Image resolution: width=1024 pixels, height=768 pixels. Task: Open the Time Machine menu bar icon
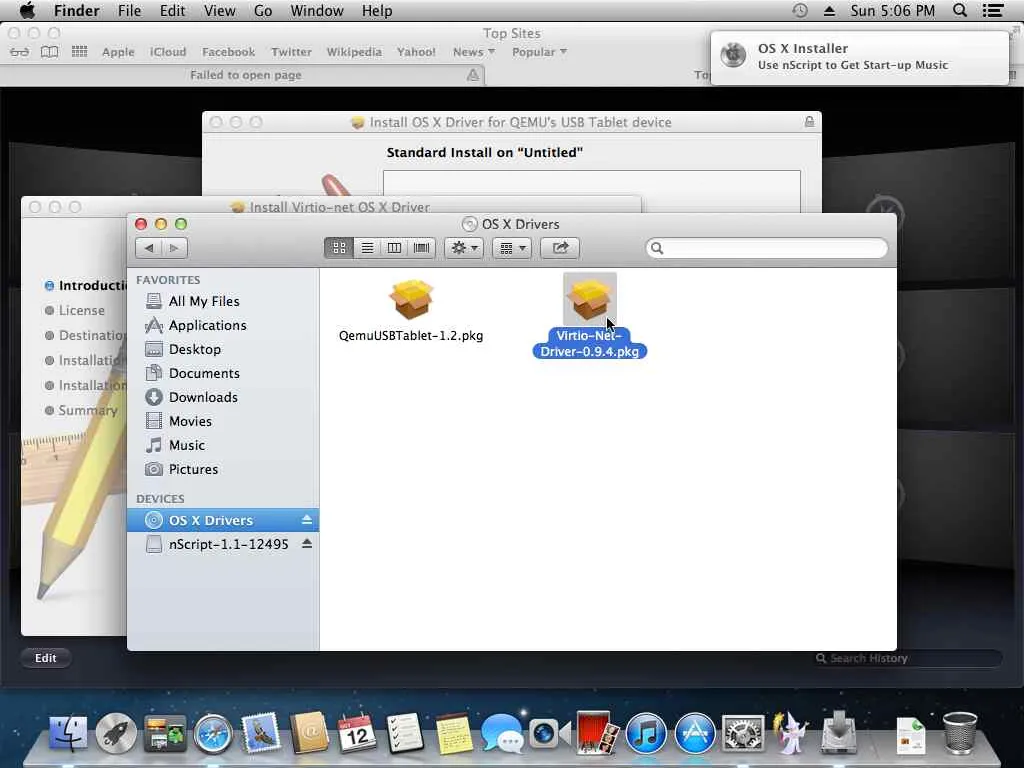(800, 10)
